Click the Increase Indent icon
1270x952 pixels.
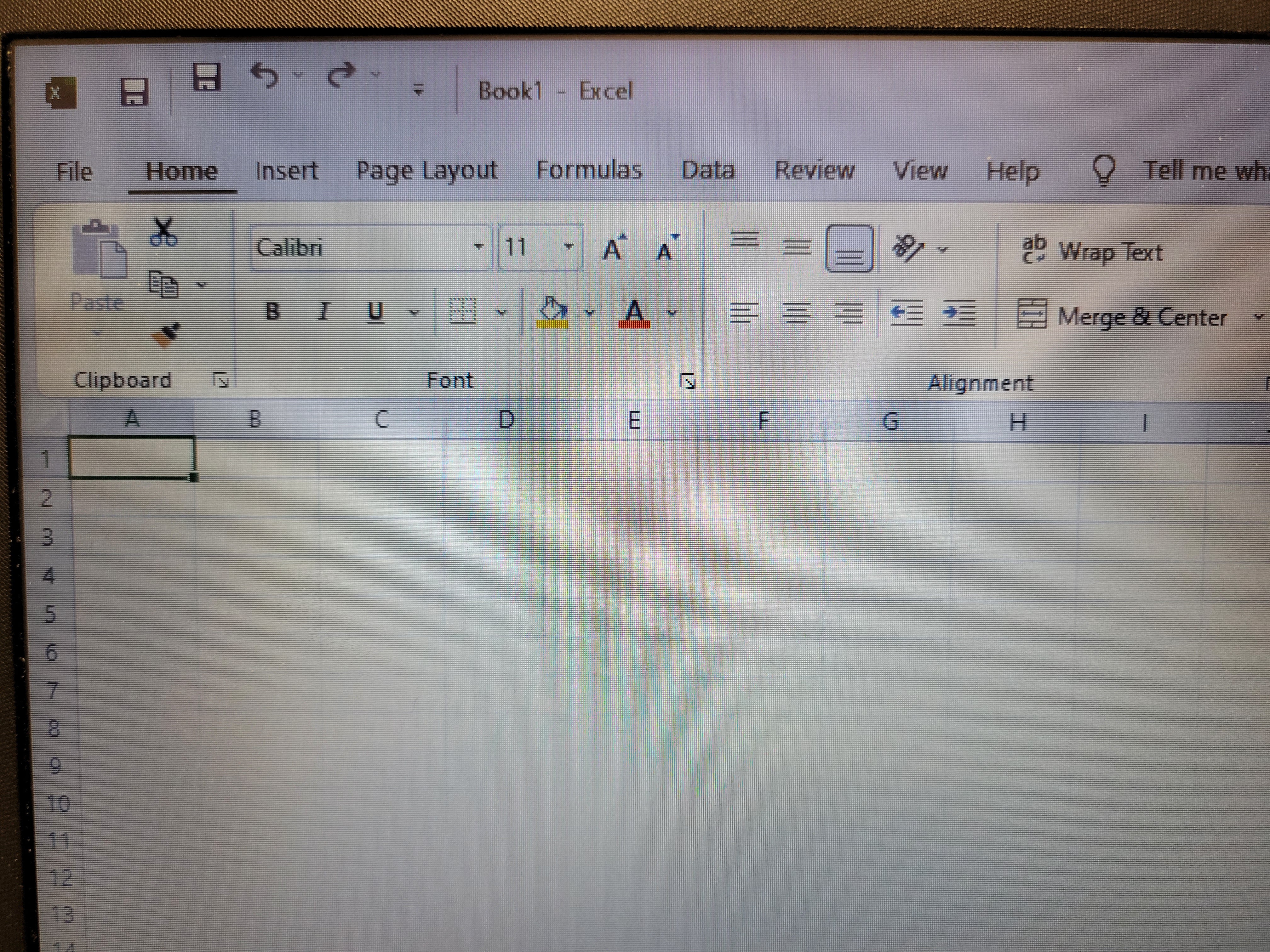click(x=958, y=313)
